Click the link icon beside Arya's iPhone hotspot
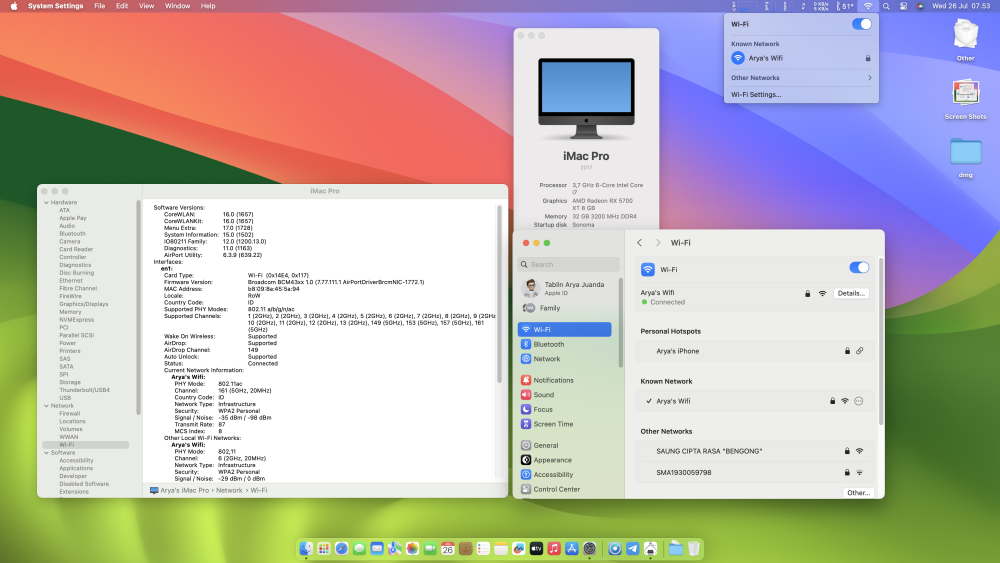 (x=860, y=351)
